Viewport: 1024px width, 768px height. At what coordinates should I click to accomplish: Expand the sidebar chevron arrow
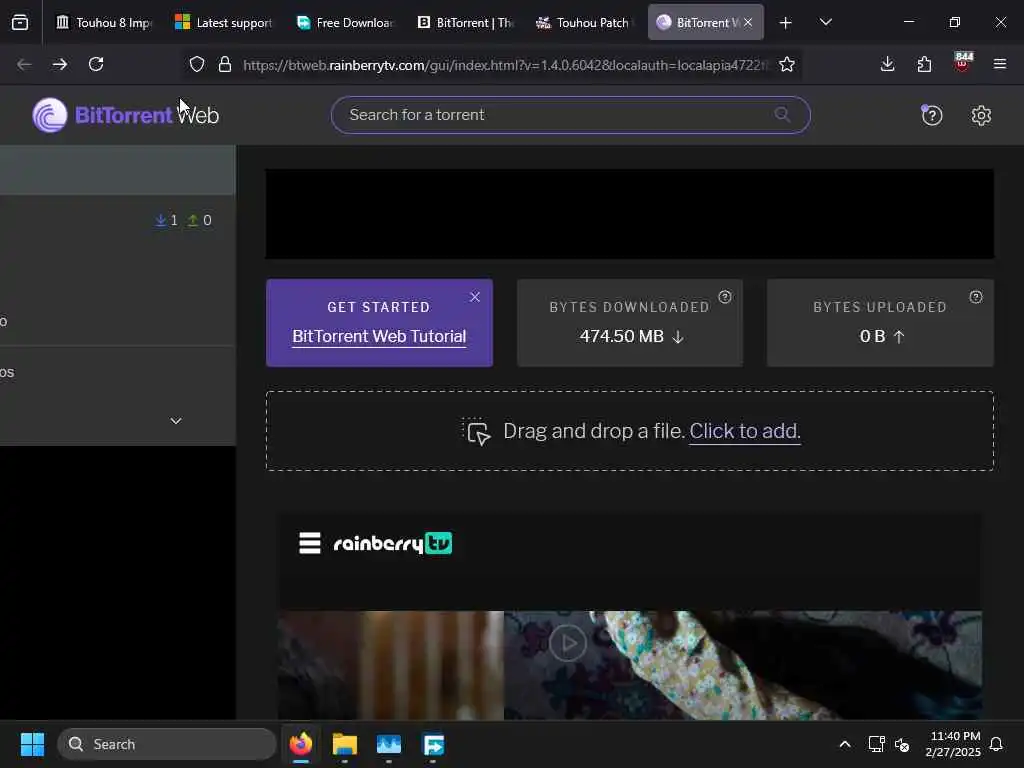[176, 421]
